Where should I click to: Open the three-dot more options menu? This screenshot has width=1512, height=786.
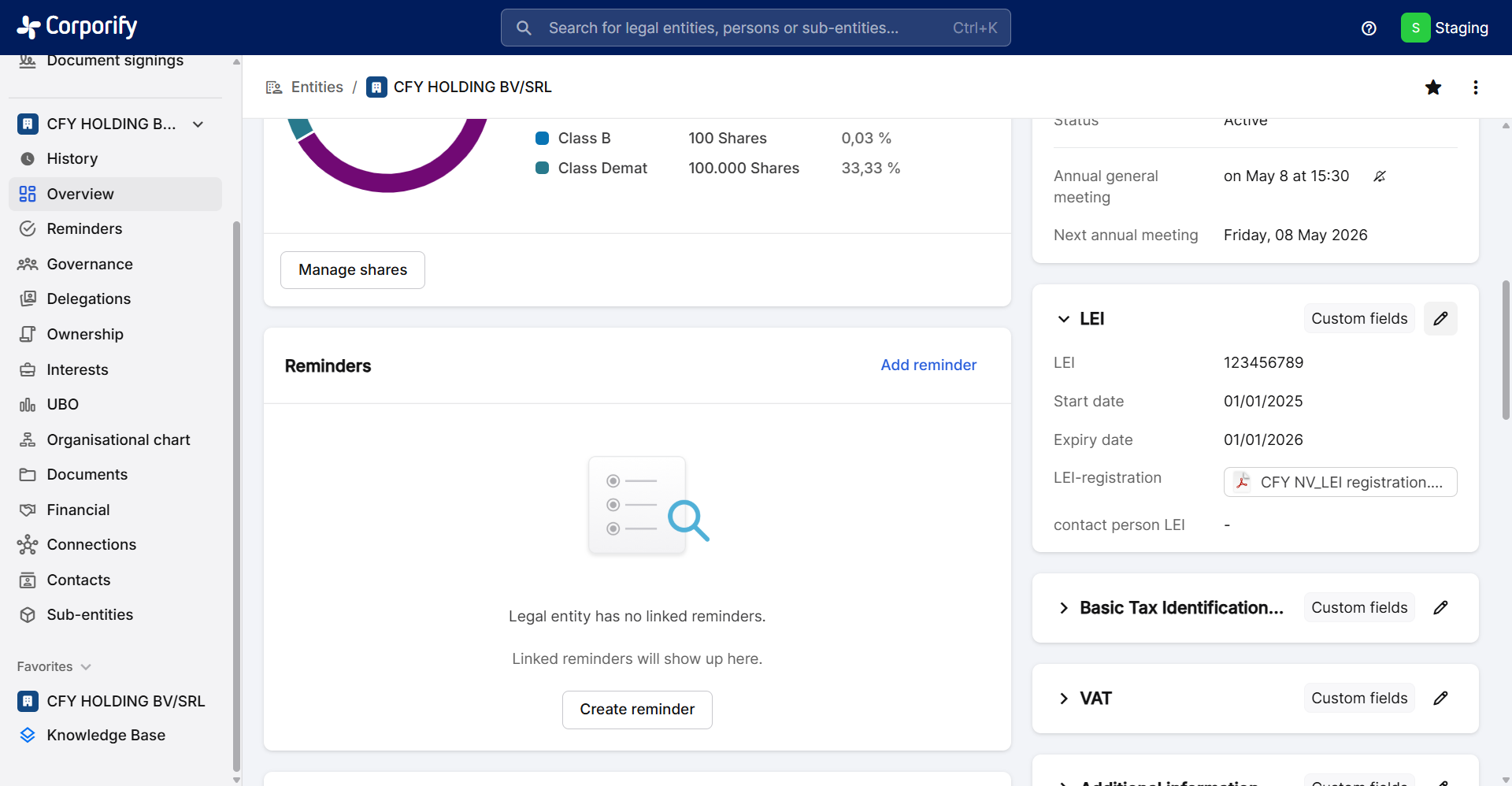(x=1476, y=87)
